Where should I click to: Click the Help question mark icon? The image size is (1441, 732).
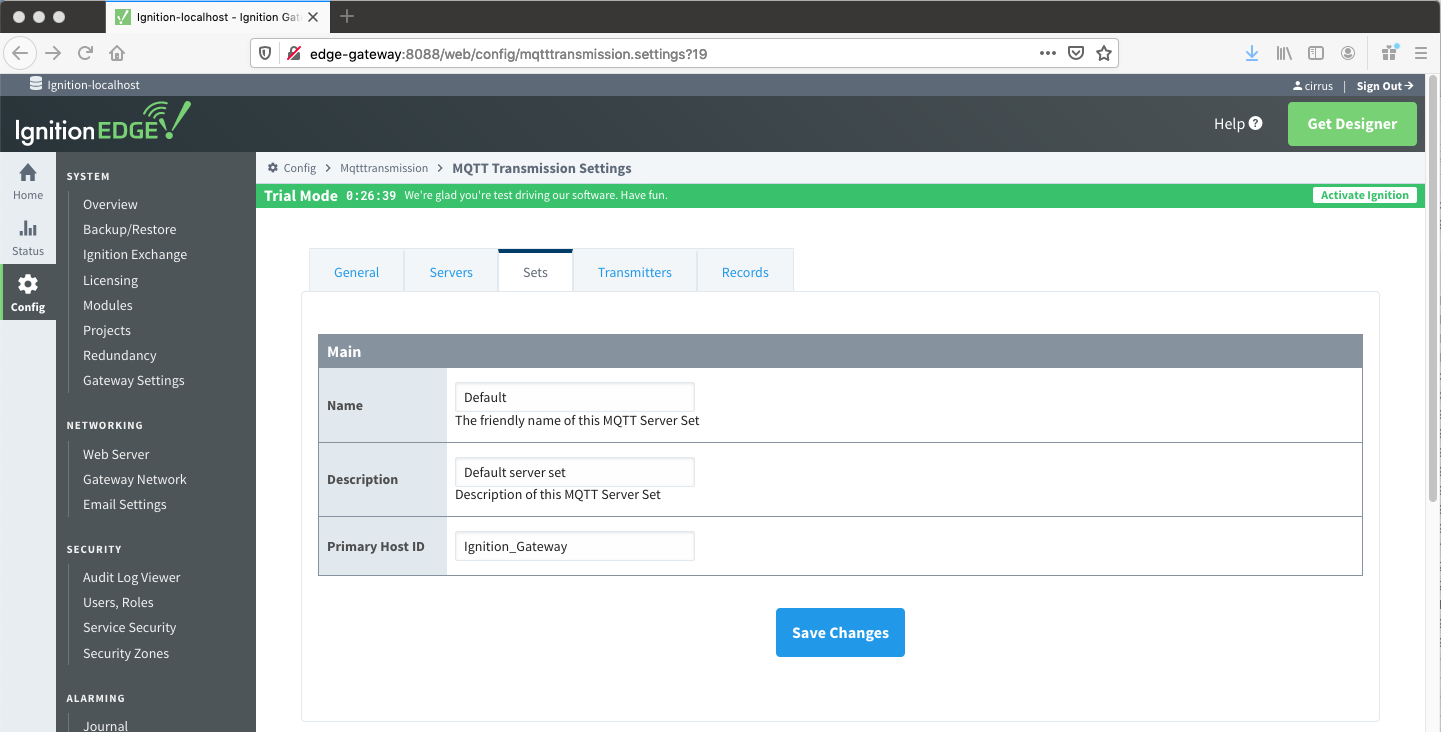pyautogui.click(x=1256, y=123)
